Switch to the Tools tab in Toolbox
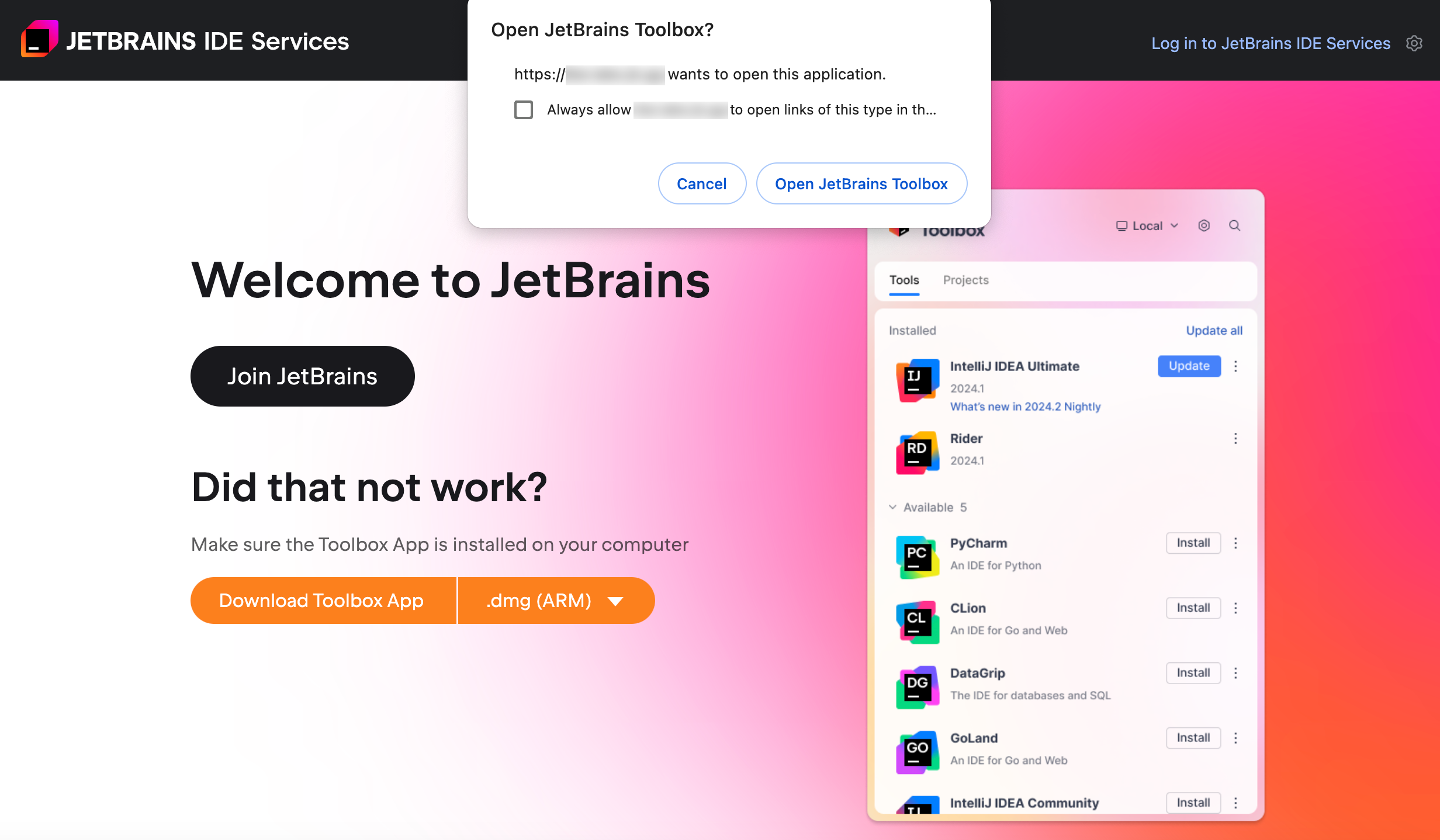 [904, 280]
